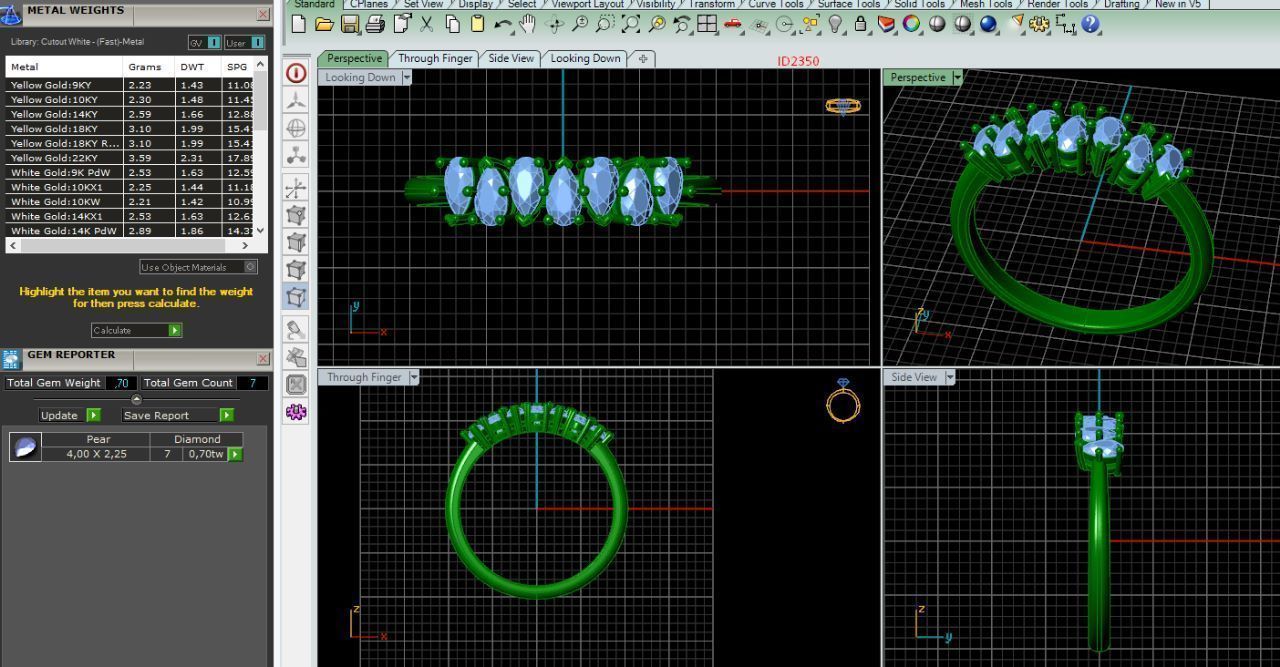The width and height of the screenshot is (1280, 667).
Task: Switch to the Looking Down tab
Action: coord(585,58)
